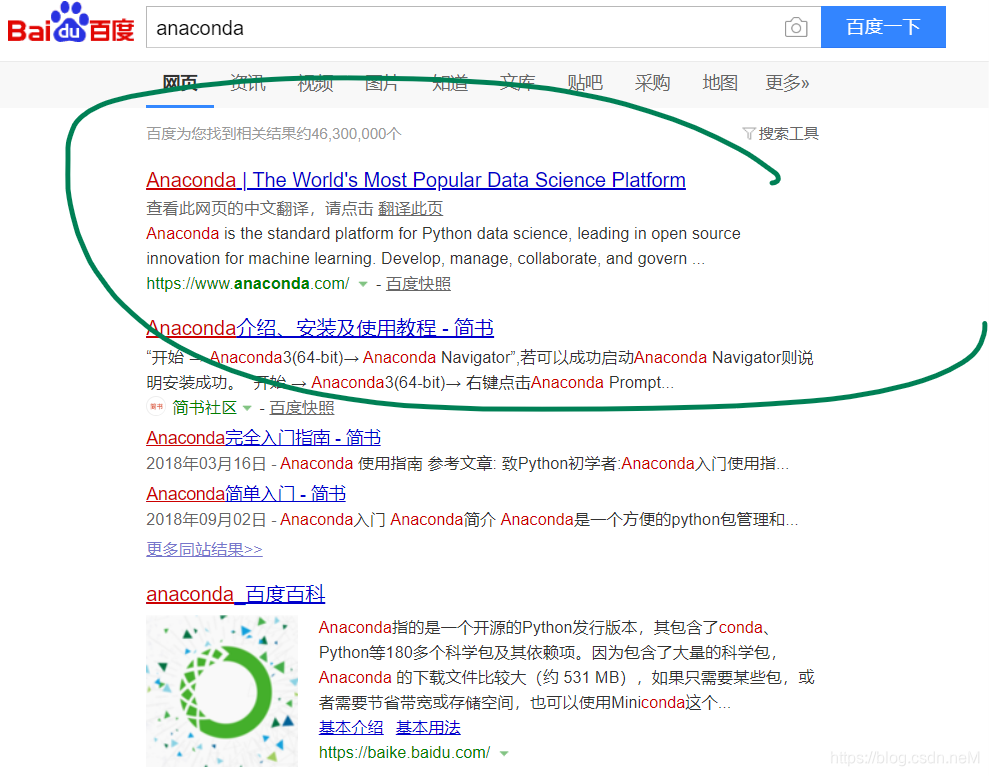989x776 pixels.
Task: Open Anaconda简单入门 - 简书 result
Action: coord(246,493)
